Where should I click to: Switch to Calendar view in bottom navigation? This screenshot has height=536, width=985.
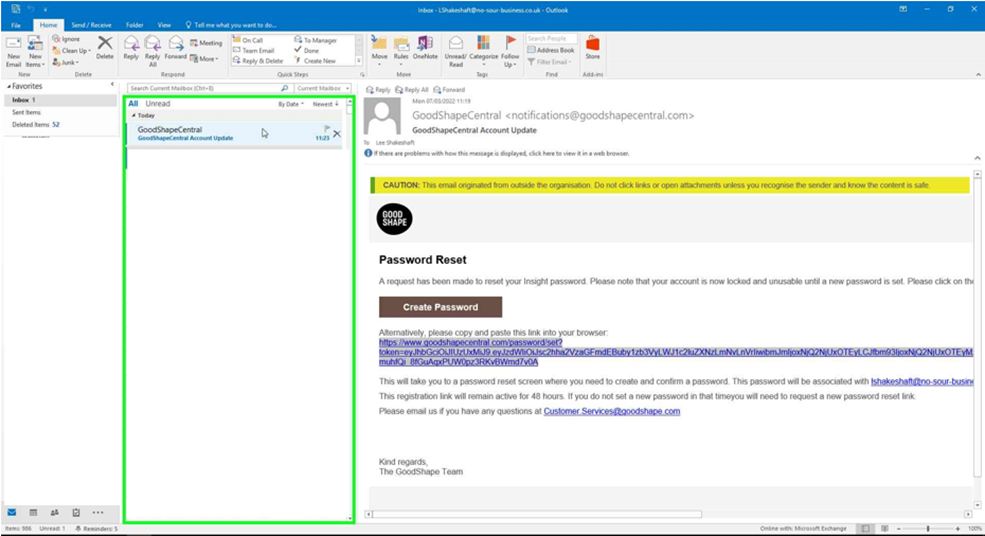coord(33,512)
